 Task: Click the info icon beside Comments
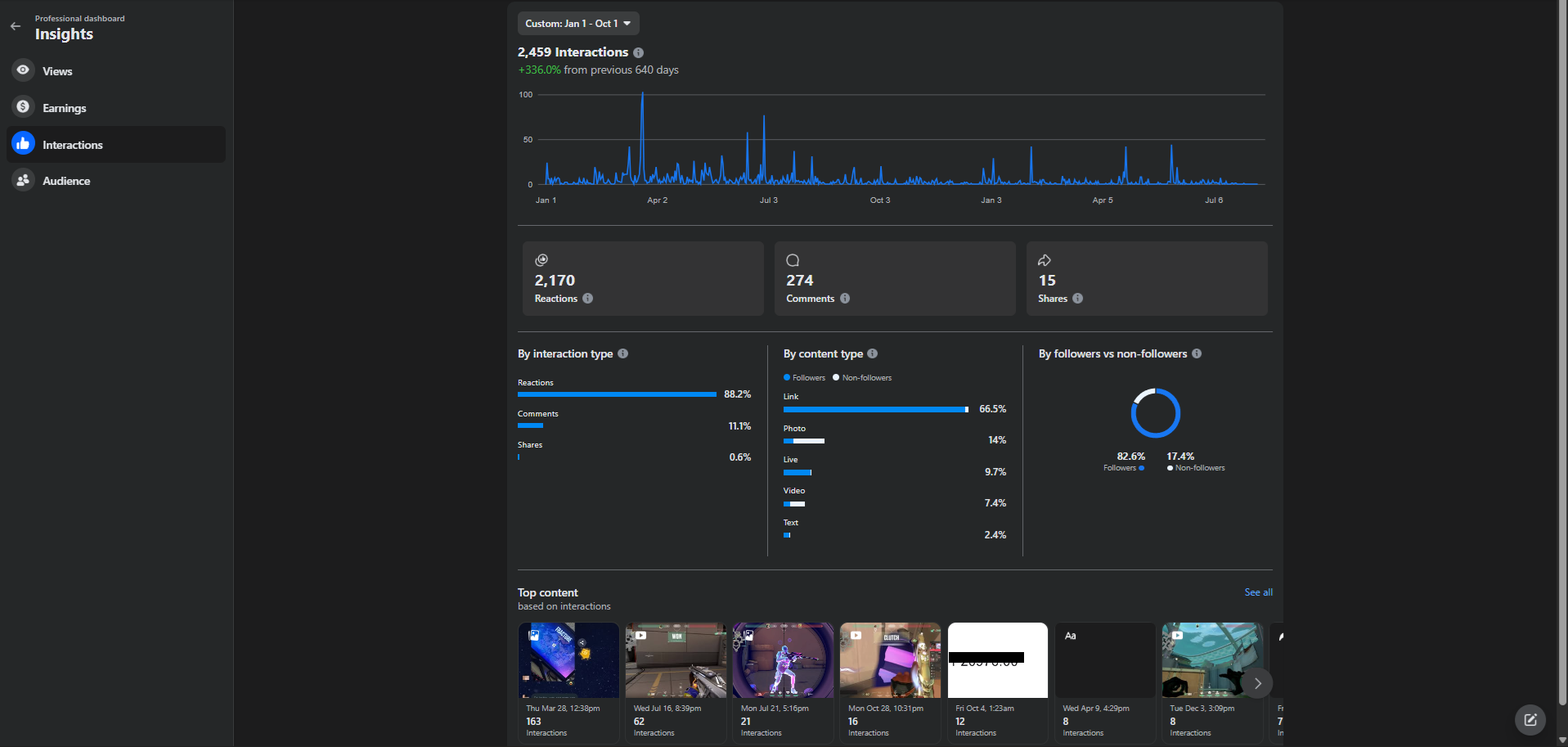point(845,299)
